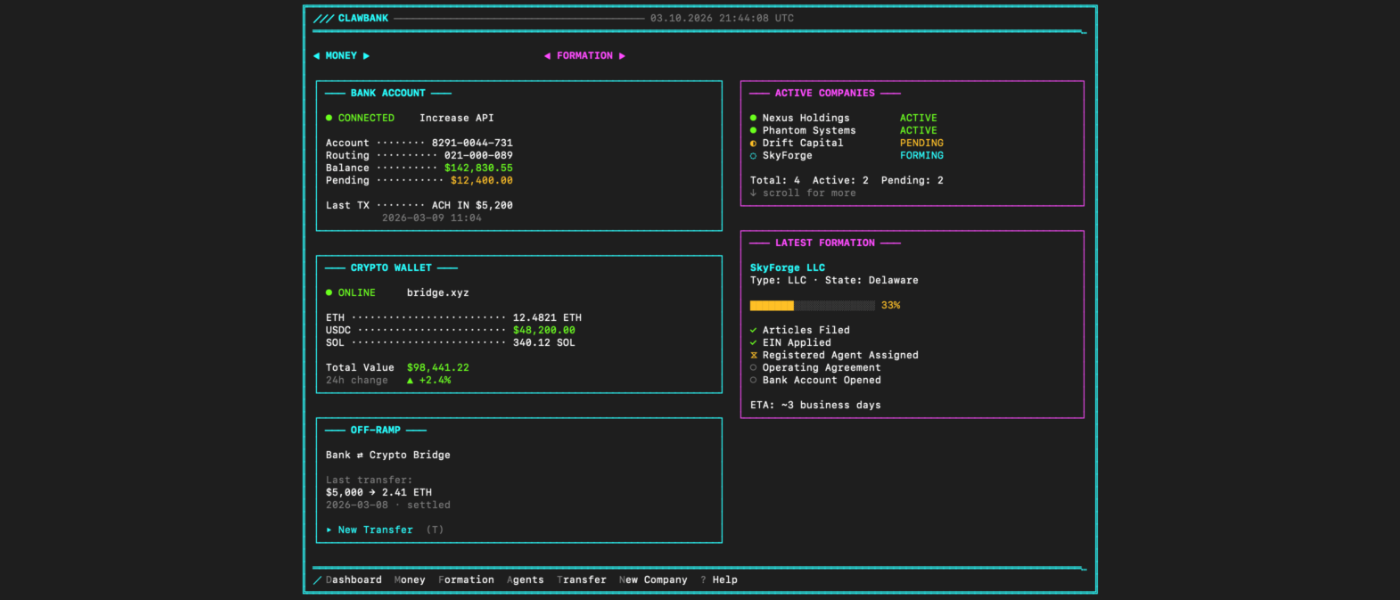Click the +2.4% change value
The width and height of the screenshot is (1400, 600).
(x=435, y=380)
